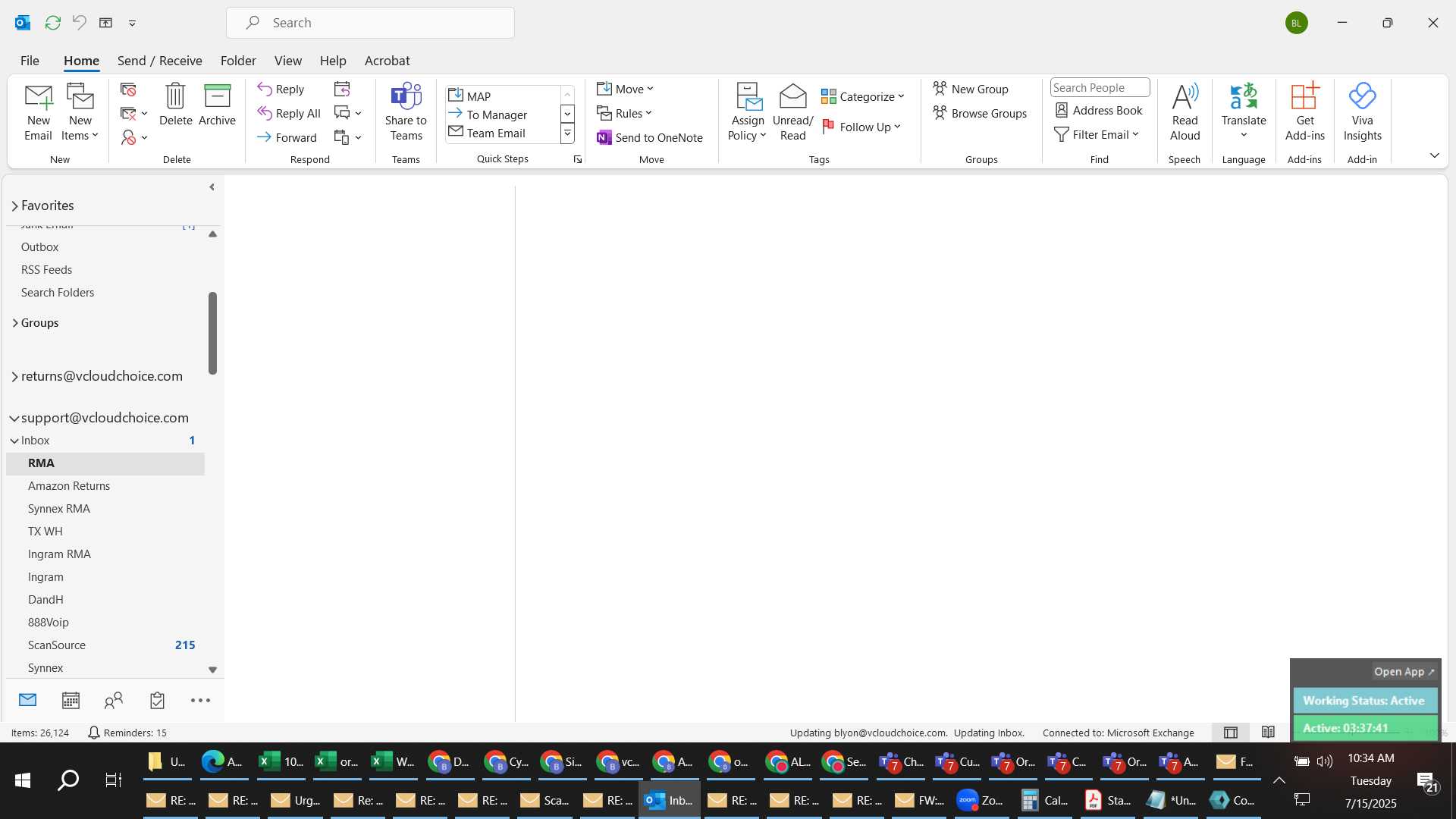Click Reminders: 15 in status bar
Image resolution: width=1456 pixels, height=819 pixels.
127,733
